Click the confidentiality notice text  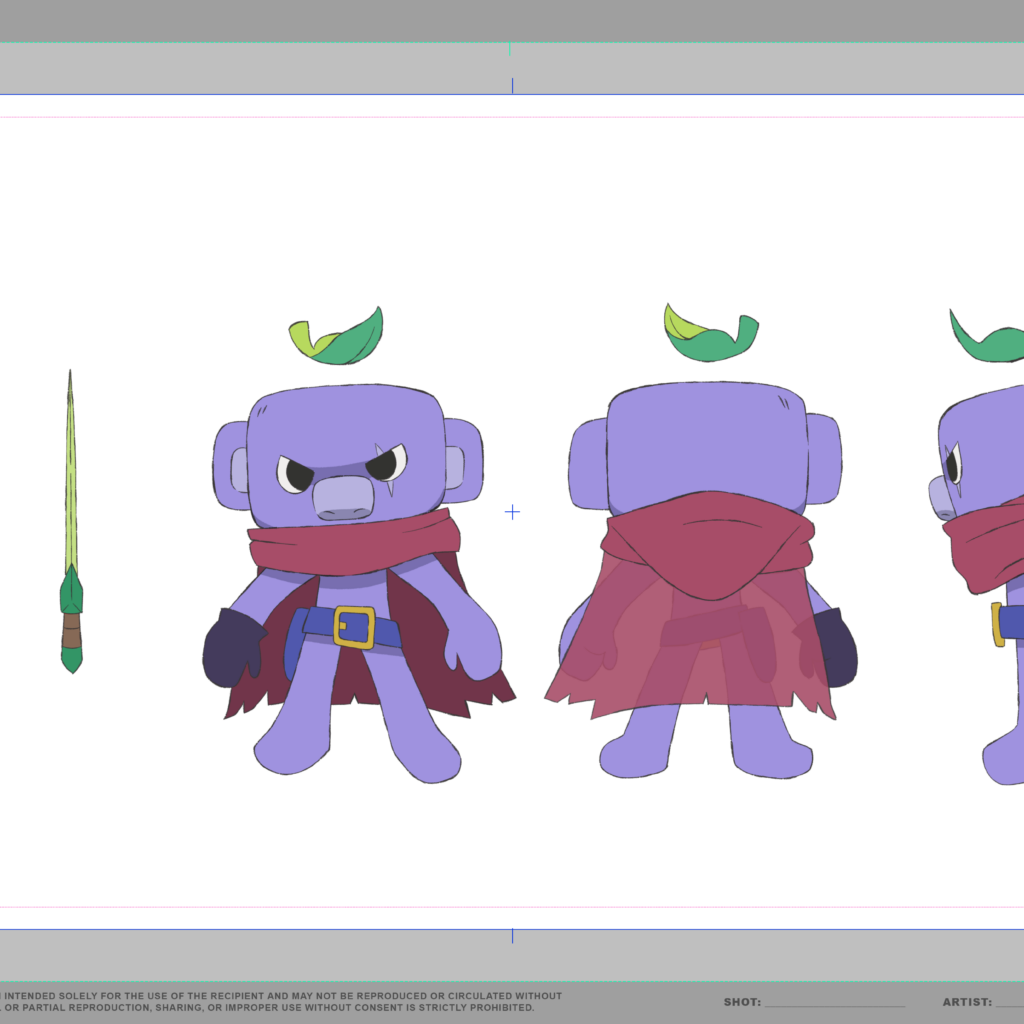click(280, 1002)
